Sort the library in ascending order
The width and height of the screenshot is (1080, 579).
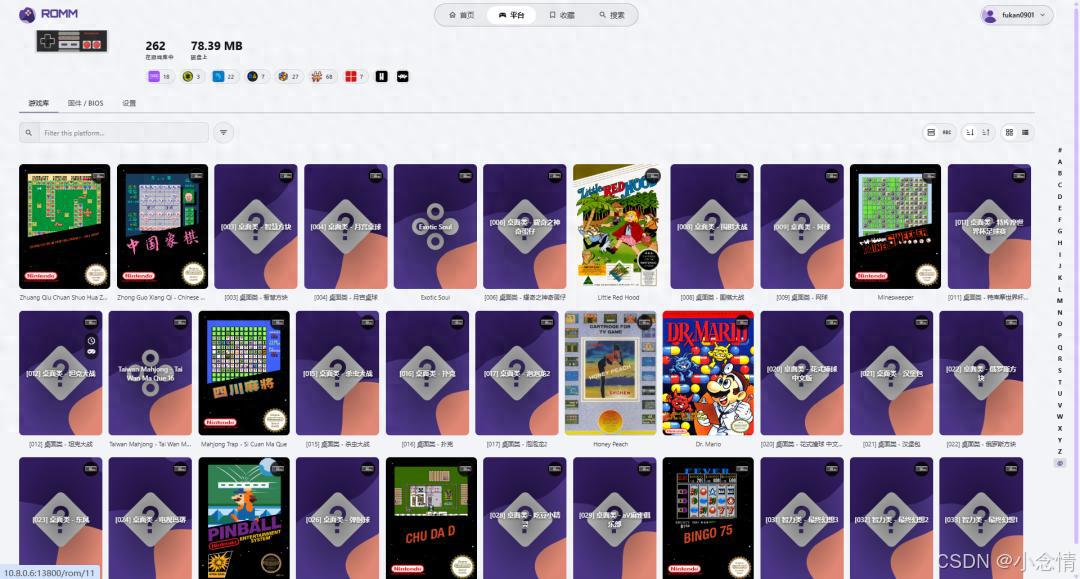click(x=986, y=132)
